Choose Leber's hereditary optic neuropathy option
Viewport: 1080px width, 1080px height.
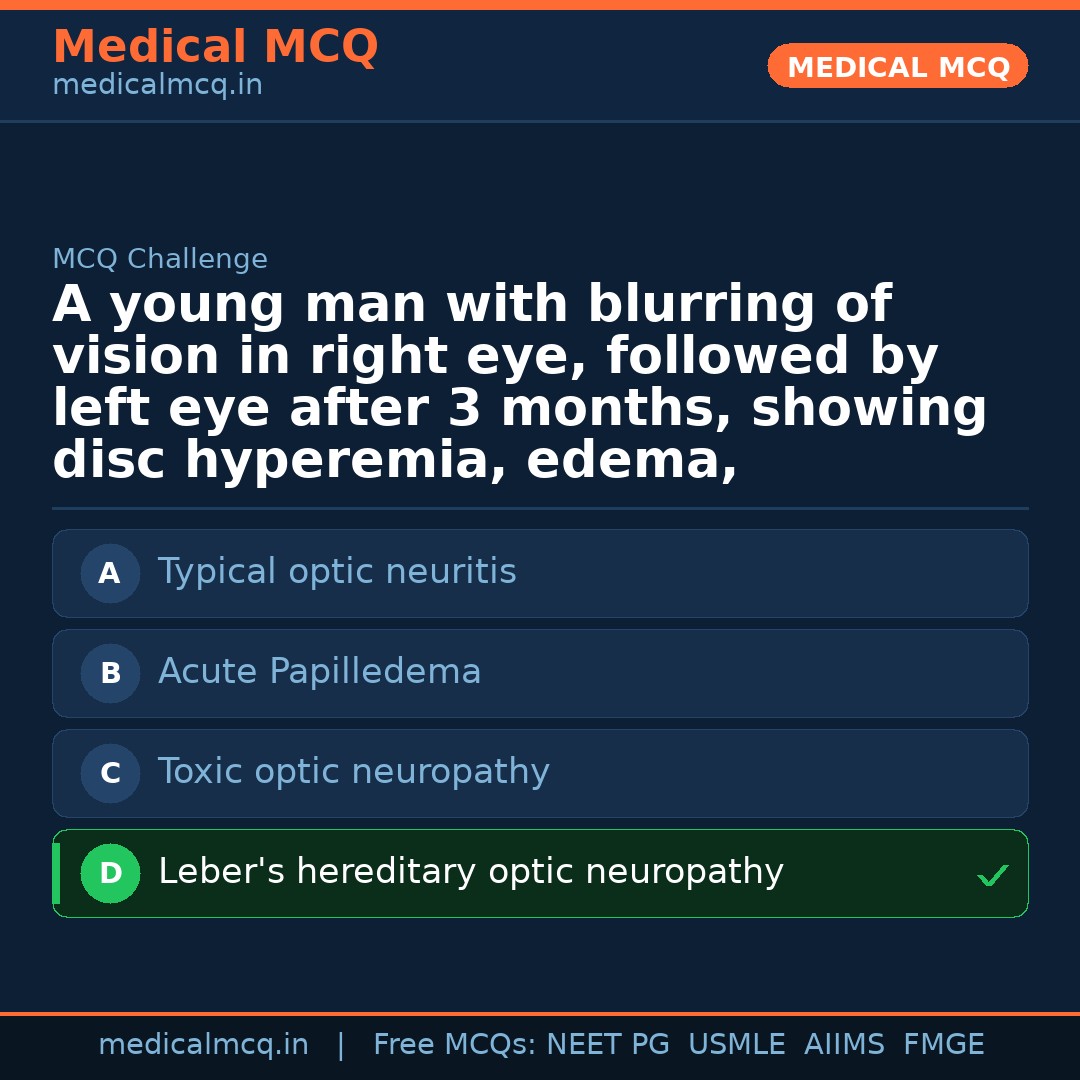pos(471,872)
